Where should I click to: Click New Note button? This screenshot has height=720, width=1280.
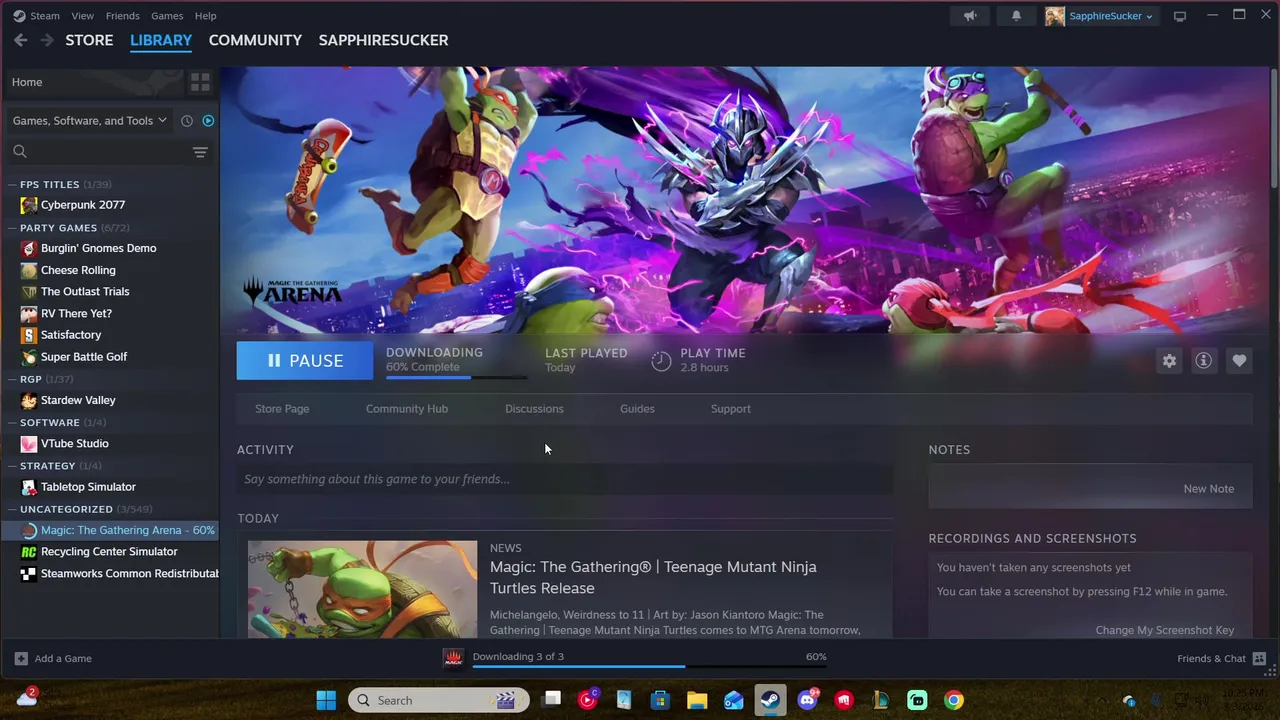coord(1209,489)
